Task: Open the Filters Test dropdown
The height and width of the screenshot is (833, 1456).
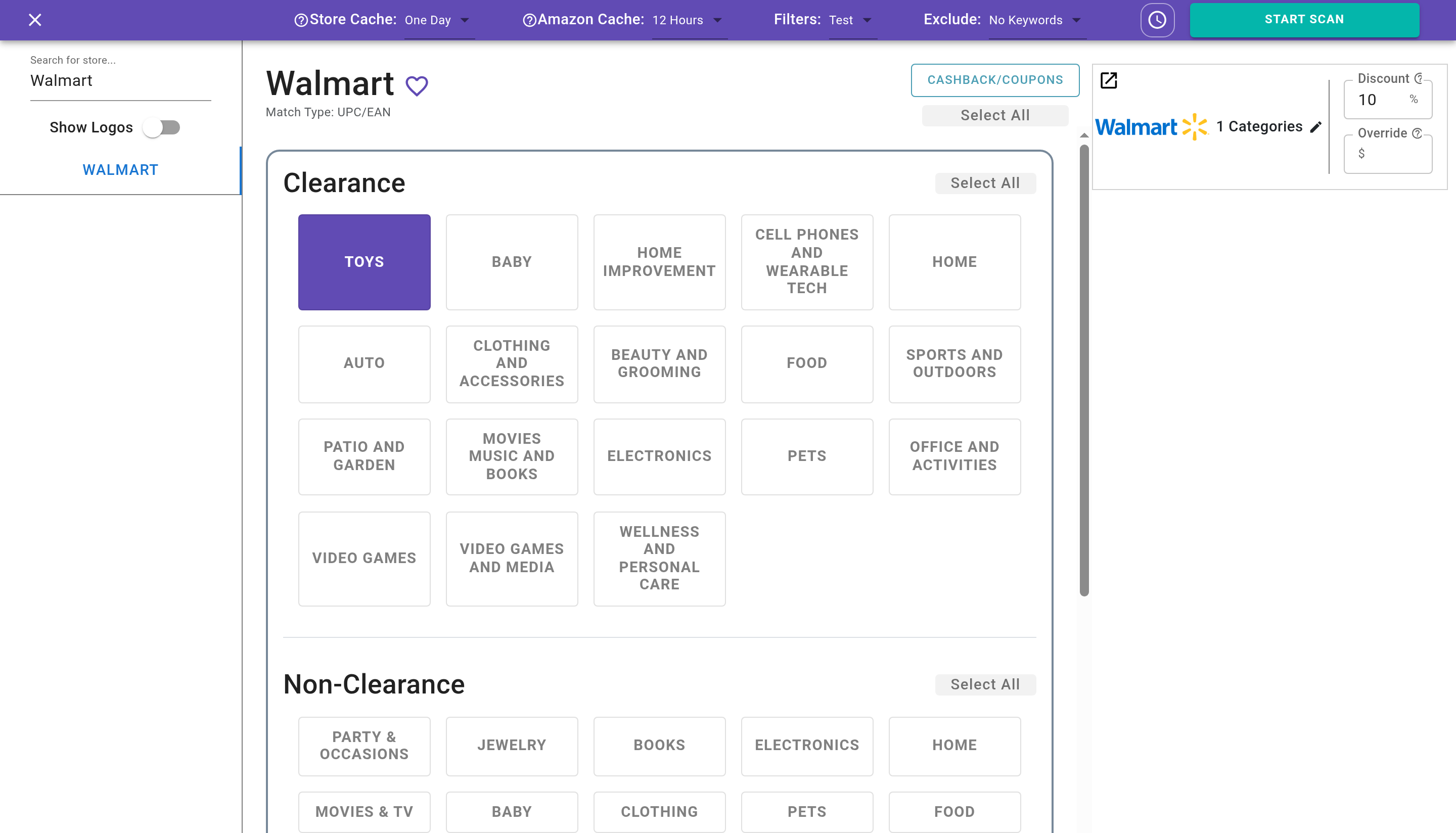Action: (852, 21)
